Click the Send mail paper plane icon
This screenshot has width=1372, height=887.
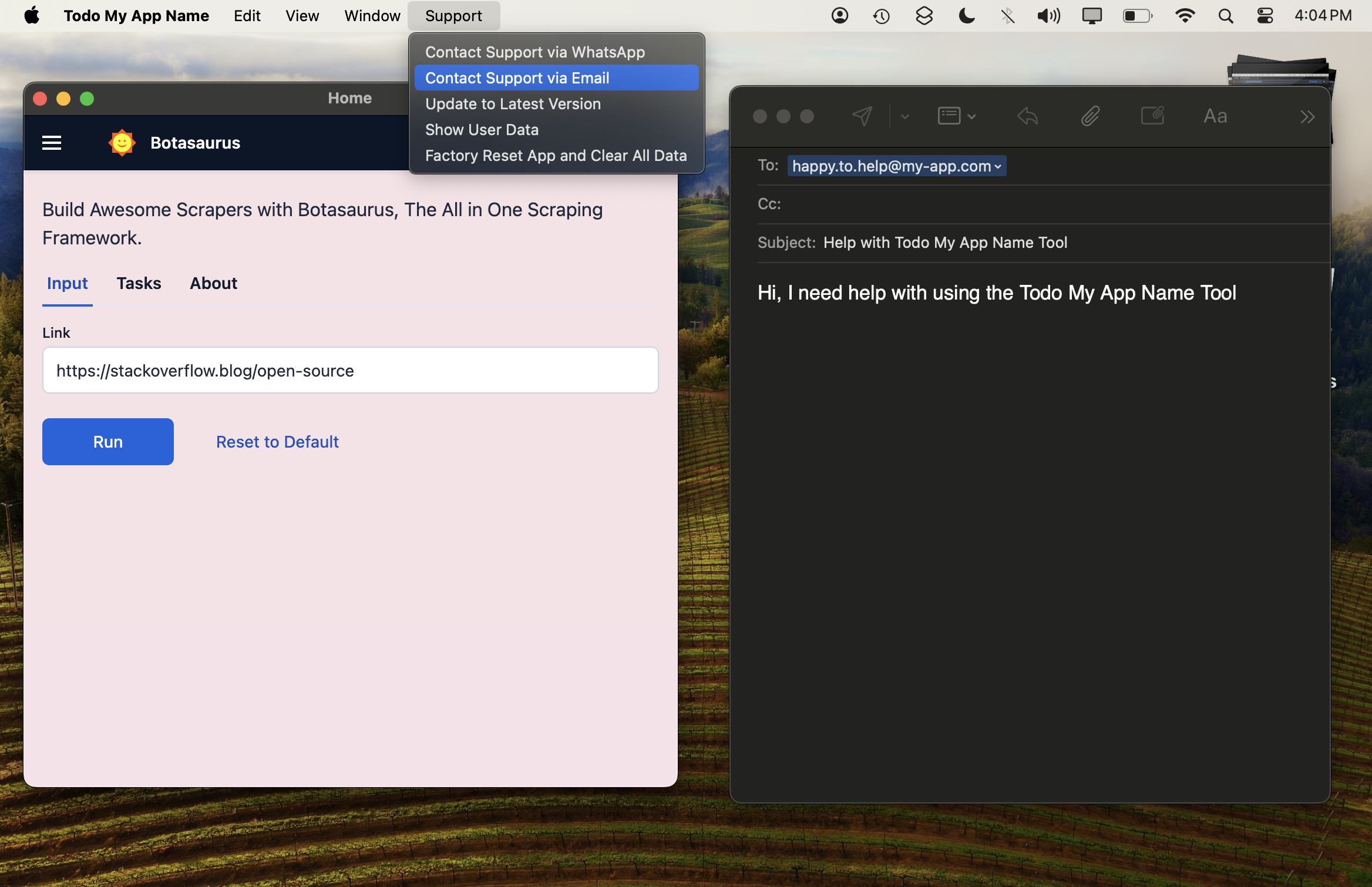(862, 116)
